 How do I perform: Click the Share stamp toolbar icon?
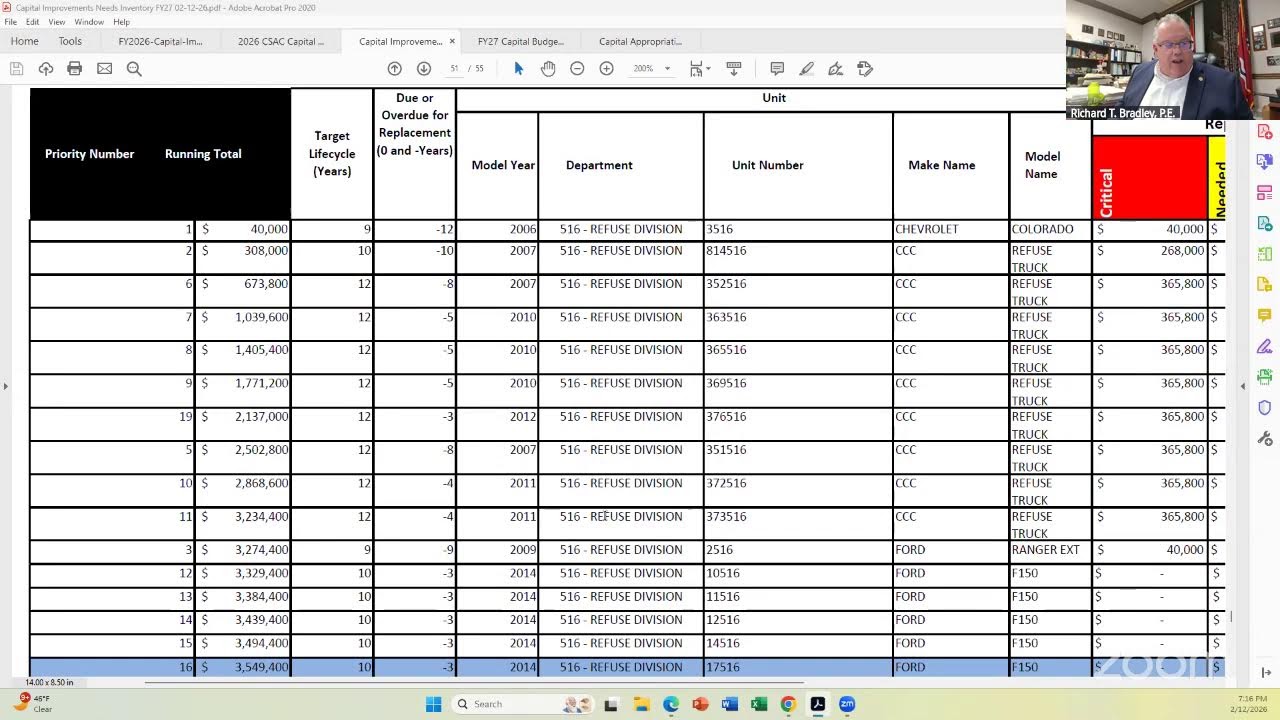tap(865, 69)
